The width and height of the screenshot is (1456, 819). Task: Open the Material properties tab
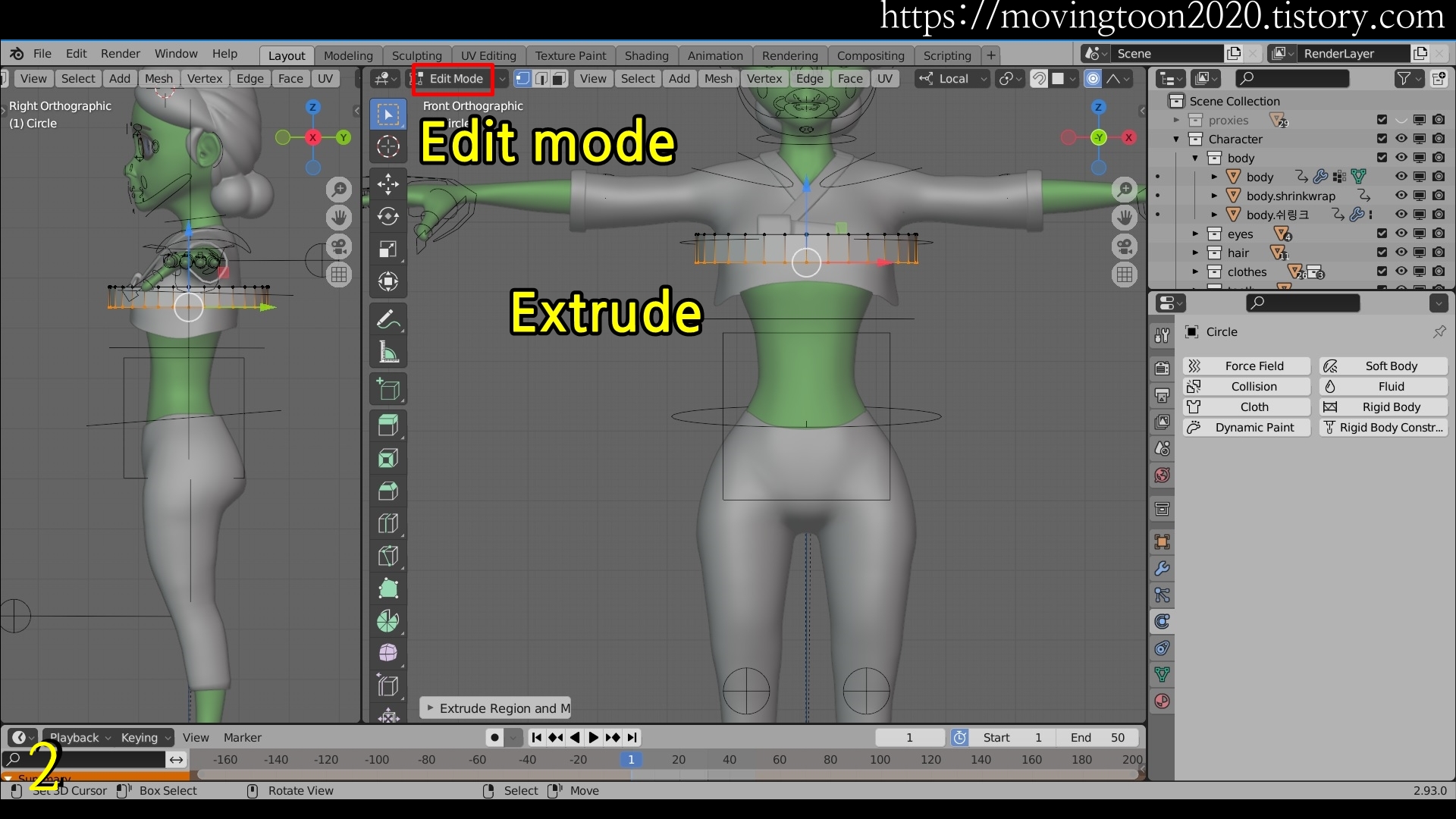[x=1162, y=701]
